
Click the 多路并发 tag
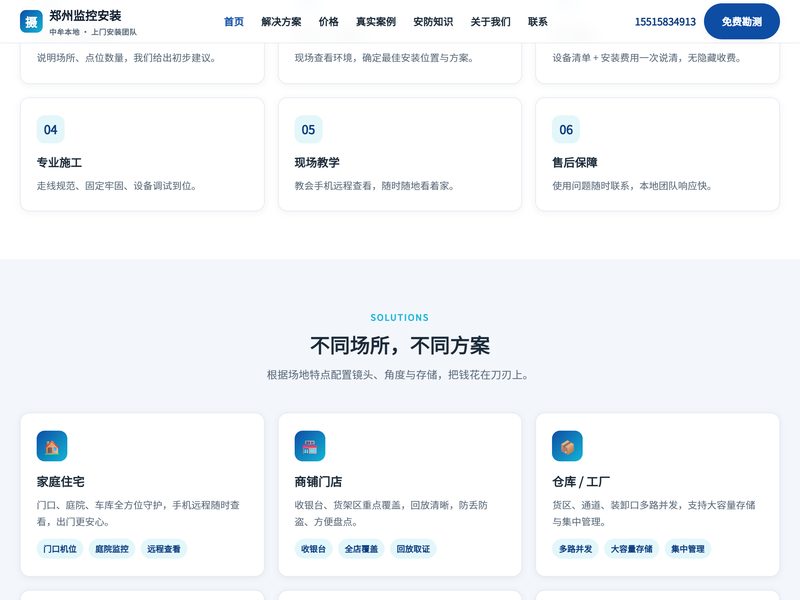click(x=576, y=549)
